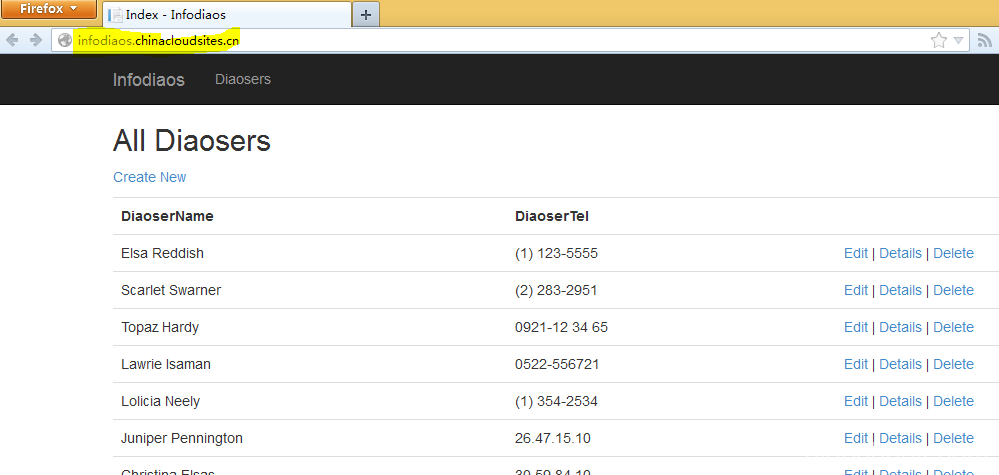The width and height of the screenshot is (999, 475).
Task: Expand the URL history dropdown arrow
Action: (x=958, y=40)
